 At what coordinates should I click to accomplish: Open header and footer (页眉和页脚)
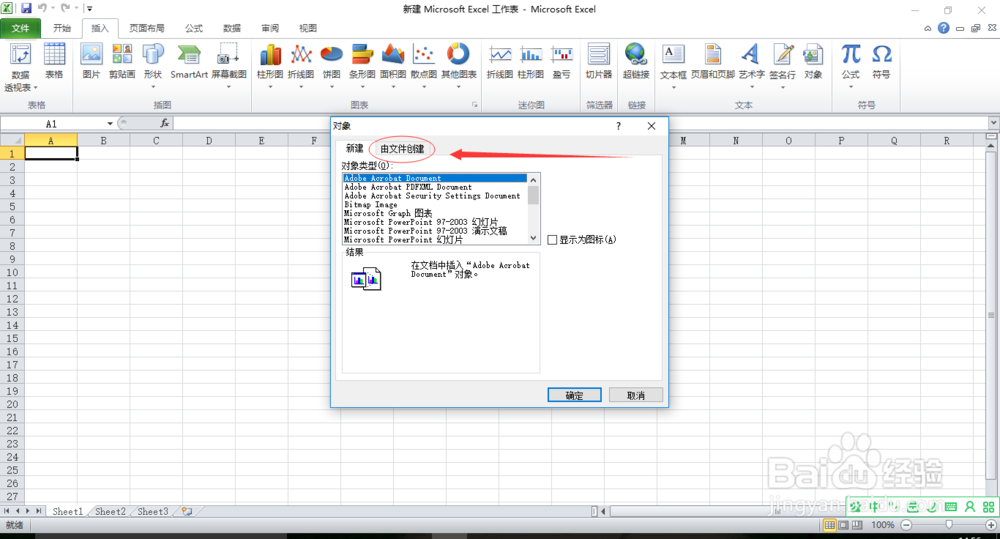pos(713,62)
